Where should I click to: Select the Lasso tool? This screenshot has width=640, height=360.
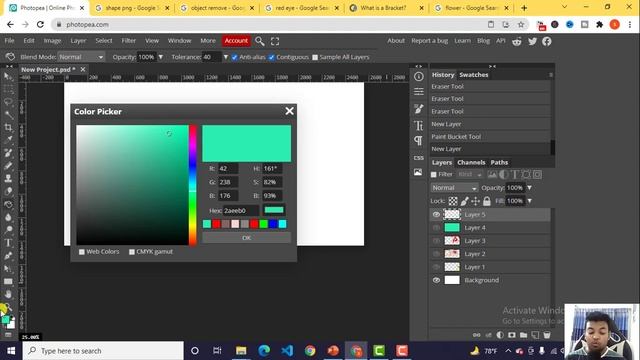coord(8,102)
